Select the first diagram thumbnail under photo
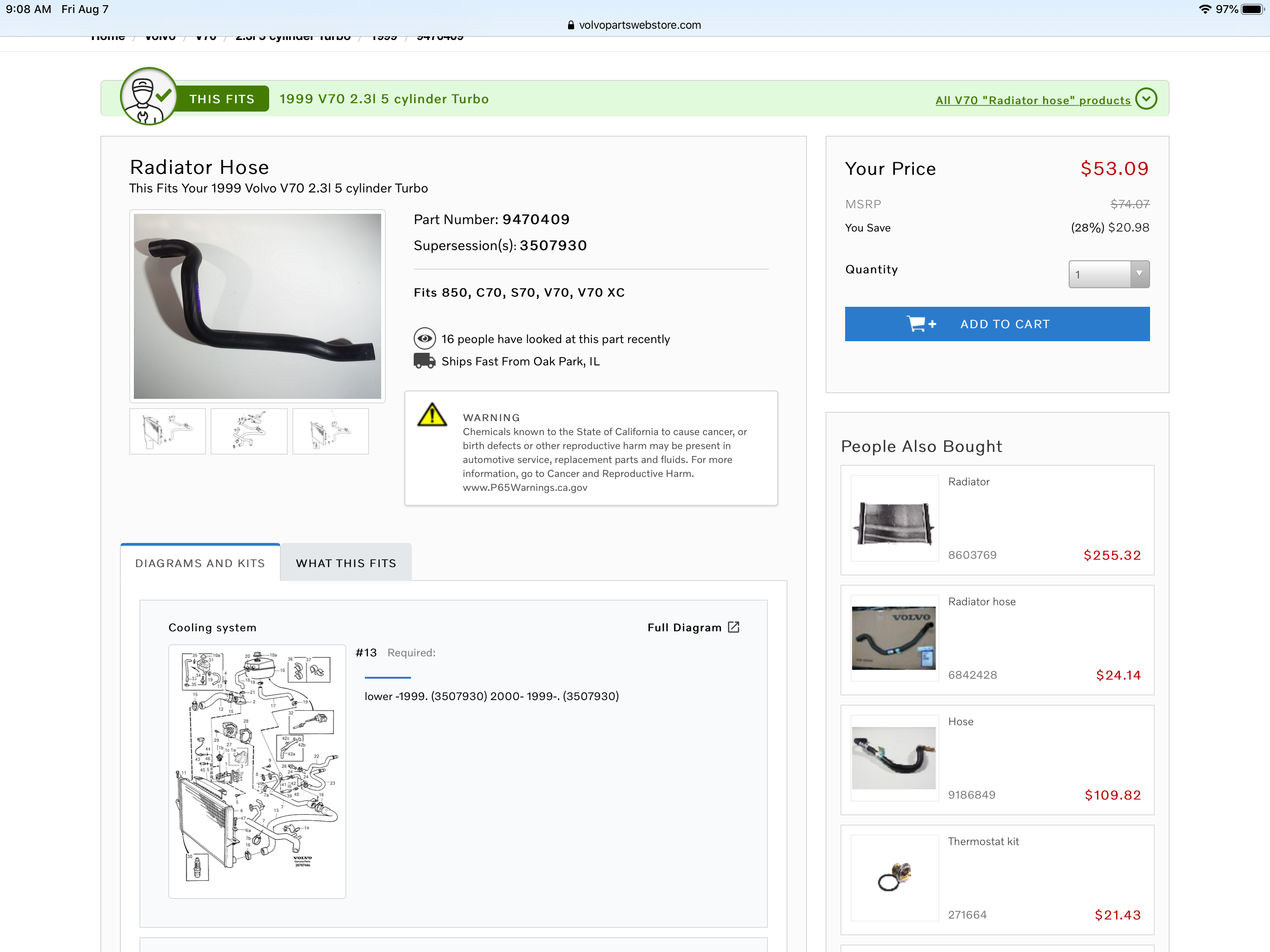The height and width of the screenshot is (952, 1270). click(167, 431)
